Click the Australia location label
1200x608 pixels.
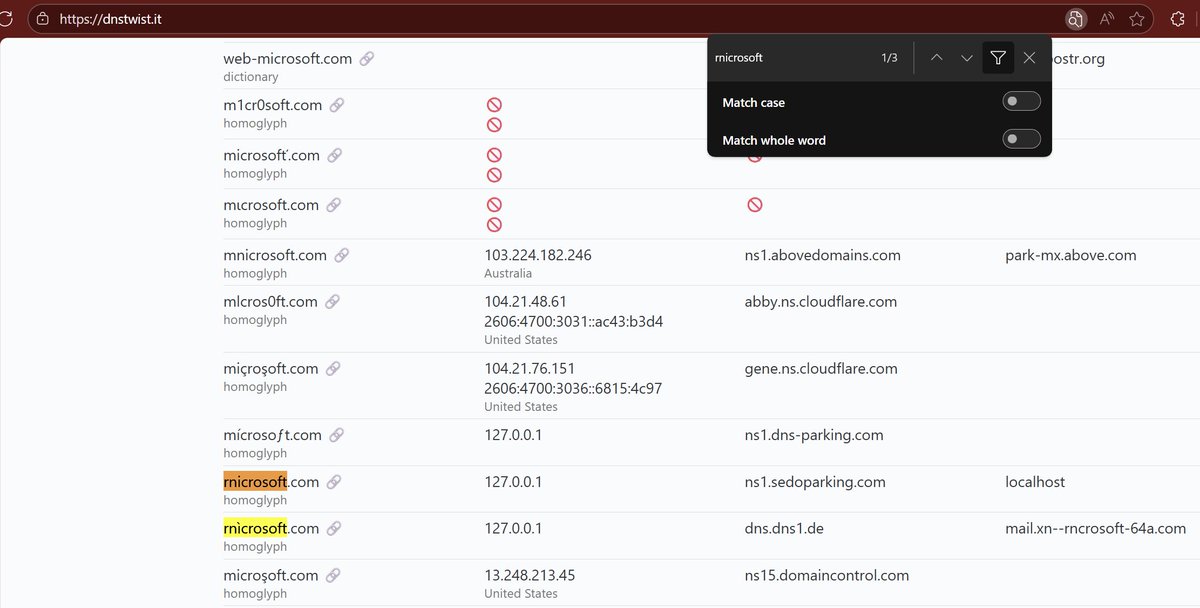[x=508, y=273]
